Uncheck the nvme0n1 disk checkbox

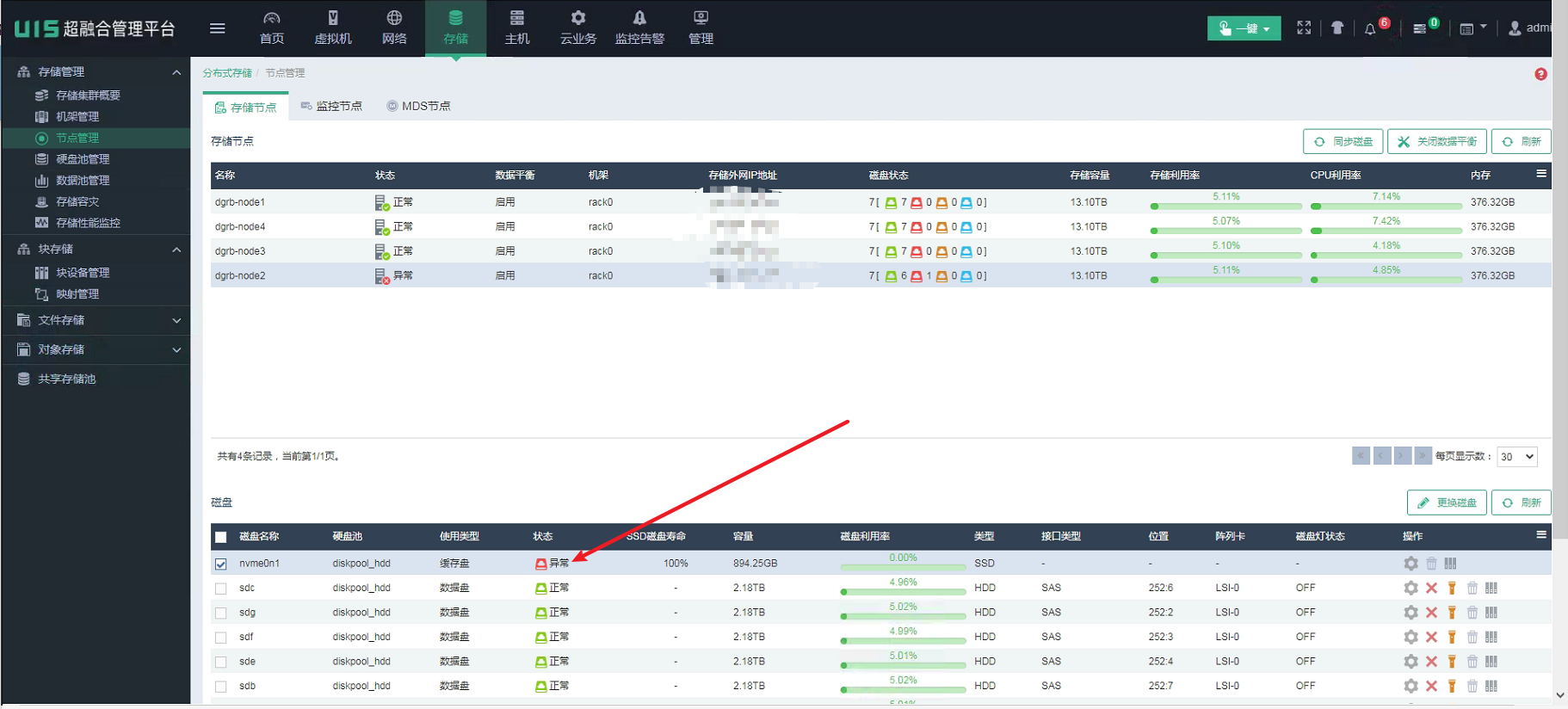coord(221,564)
